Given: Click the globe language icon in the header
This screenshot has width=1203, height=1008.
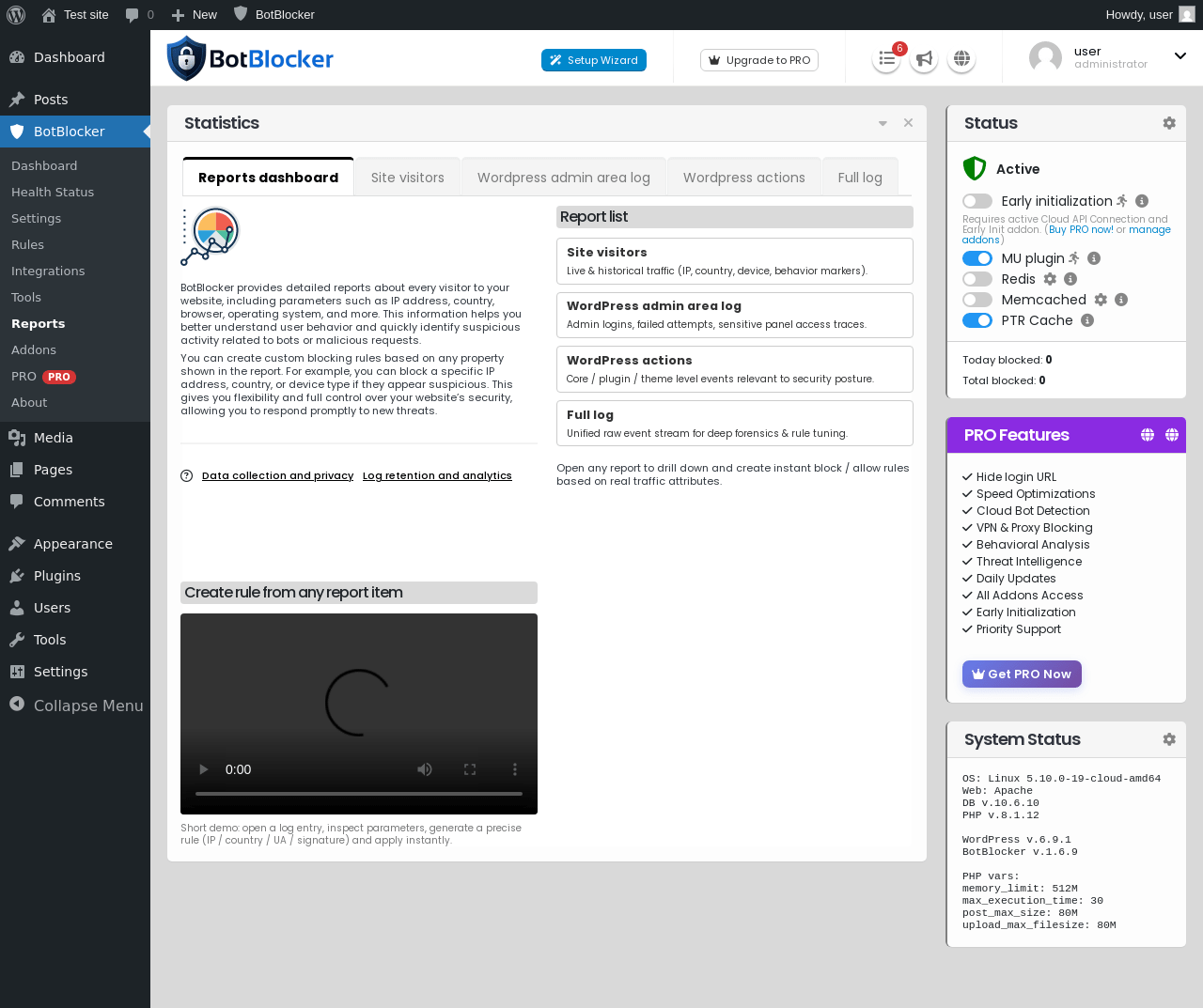Looking at the screenshot, I should 961,59.
